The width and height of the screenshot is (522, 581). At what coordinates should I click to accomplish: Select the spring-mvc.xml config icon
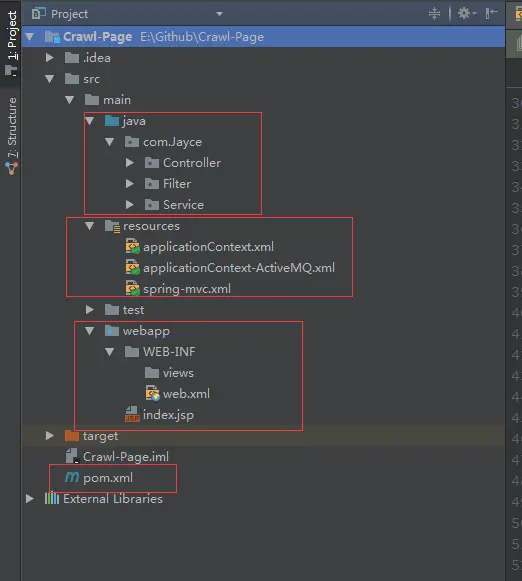pyautogui.click(x=132, y=288)
